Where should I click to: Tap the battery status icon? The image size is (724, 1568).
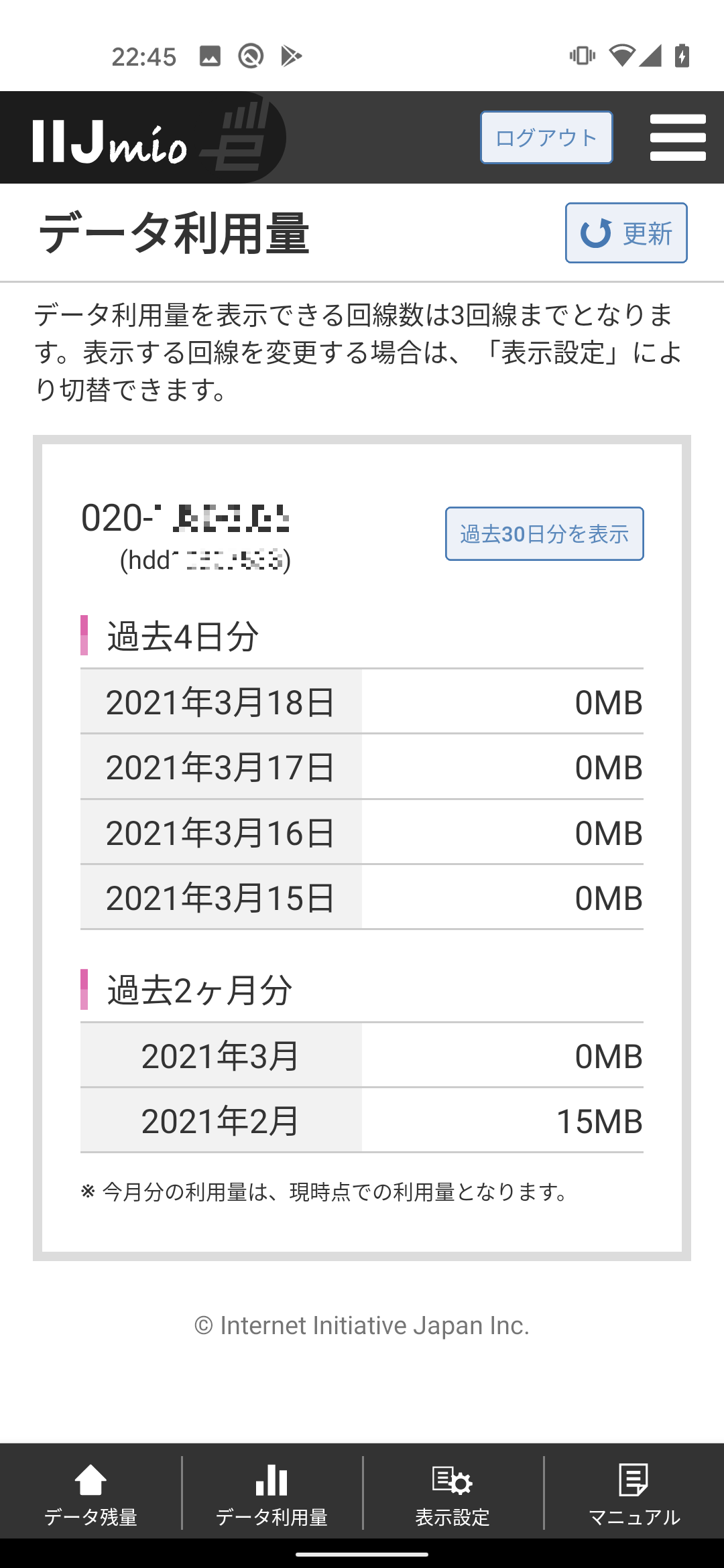[682, 56]
